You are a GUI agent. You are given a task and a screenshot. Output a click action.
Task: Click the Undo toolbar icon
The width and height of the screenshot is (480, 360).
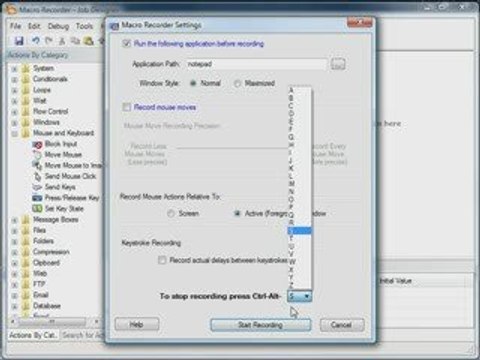[35, 41]
